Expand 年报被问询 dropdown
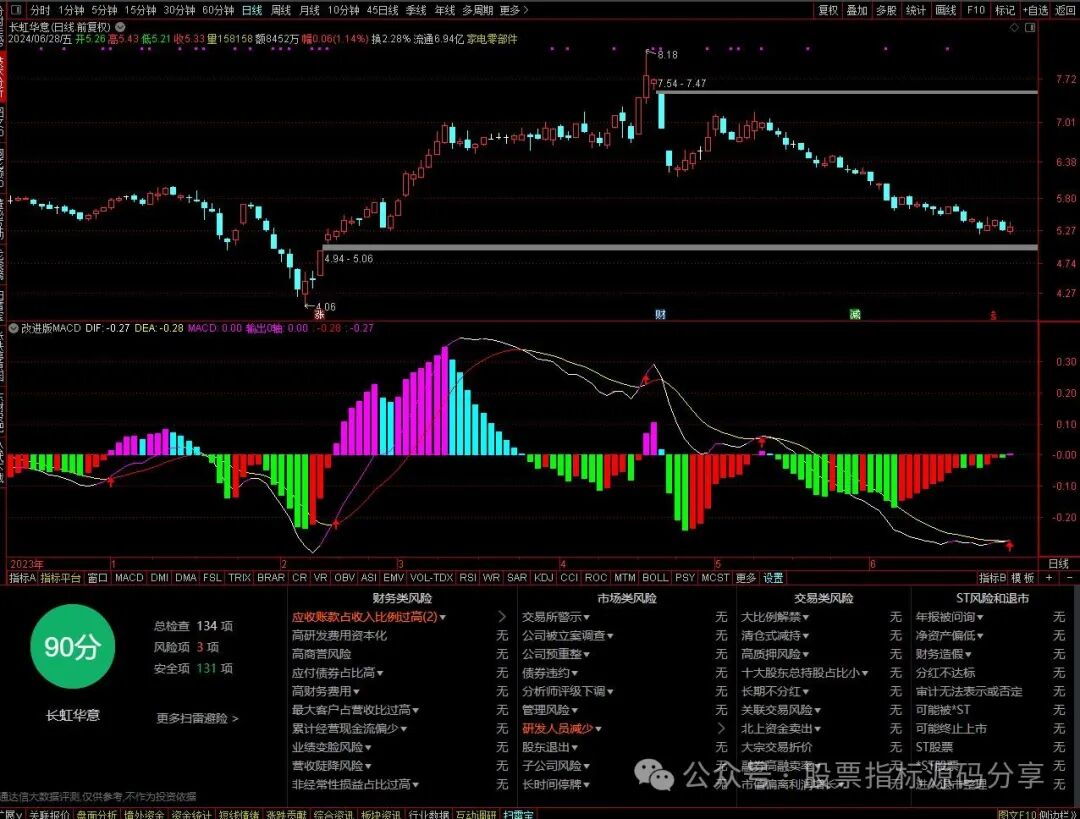Viewport: 1080px width, 819px height. point(950,616)
